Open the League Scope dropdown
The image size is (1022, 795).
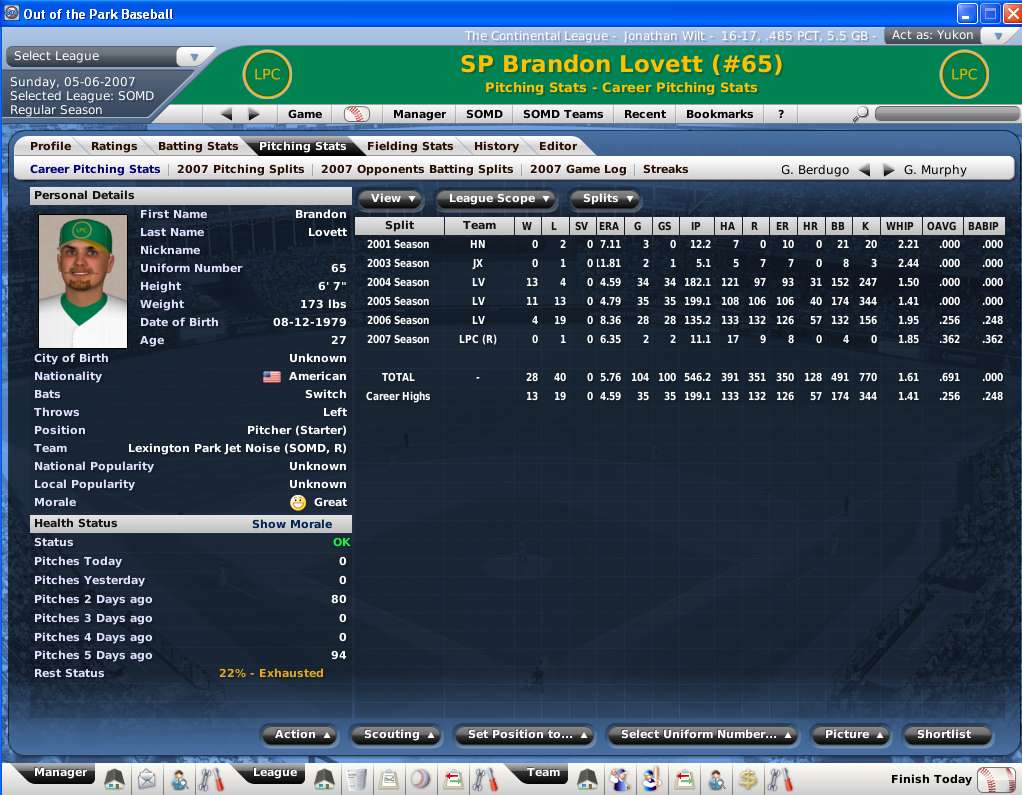499,199
